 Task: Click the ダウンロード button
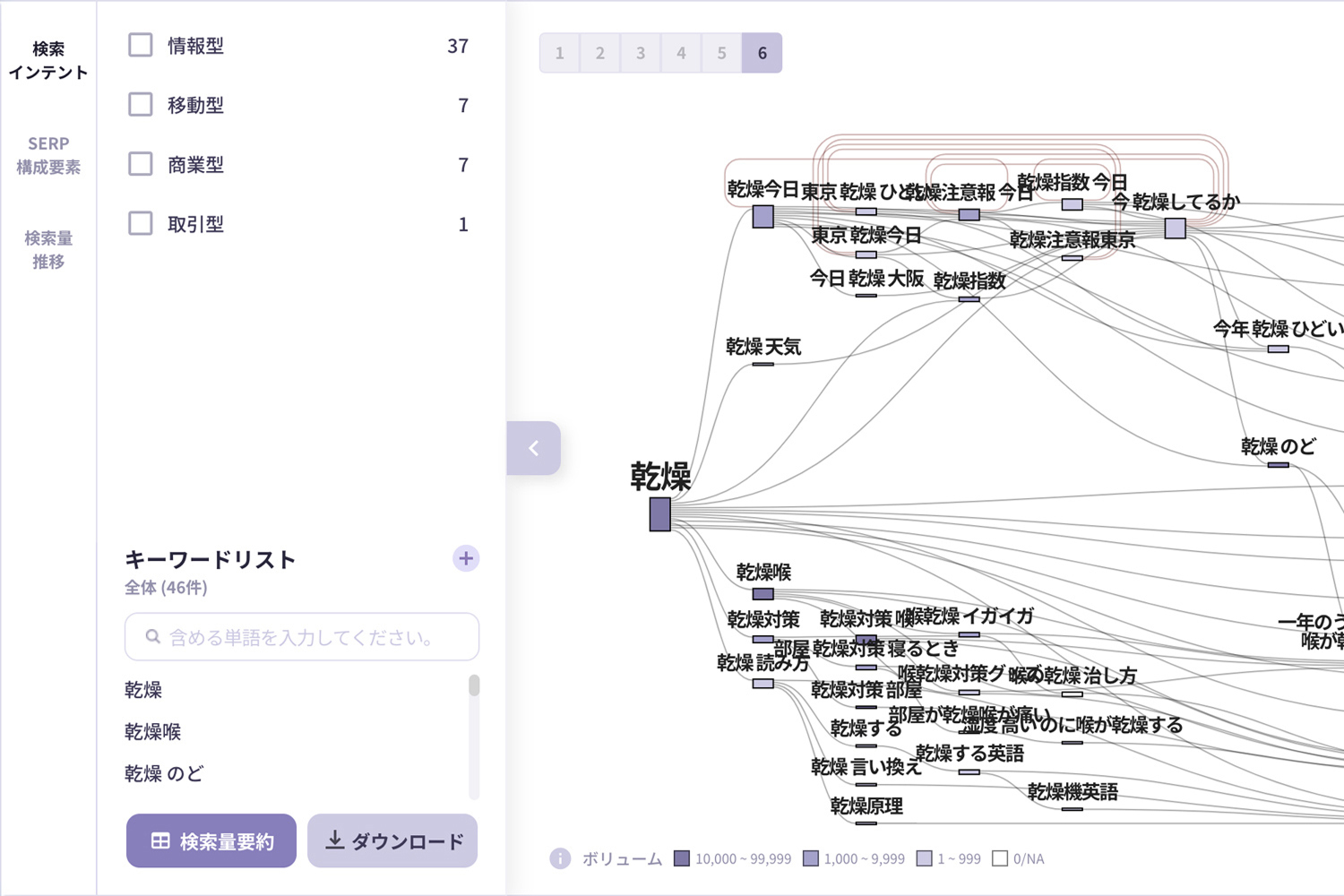coord(392,841)
